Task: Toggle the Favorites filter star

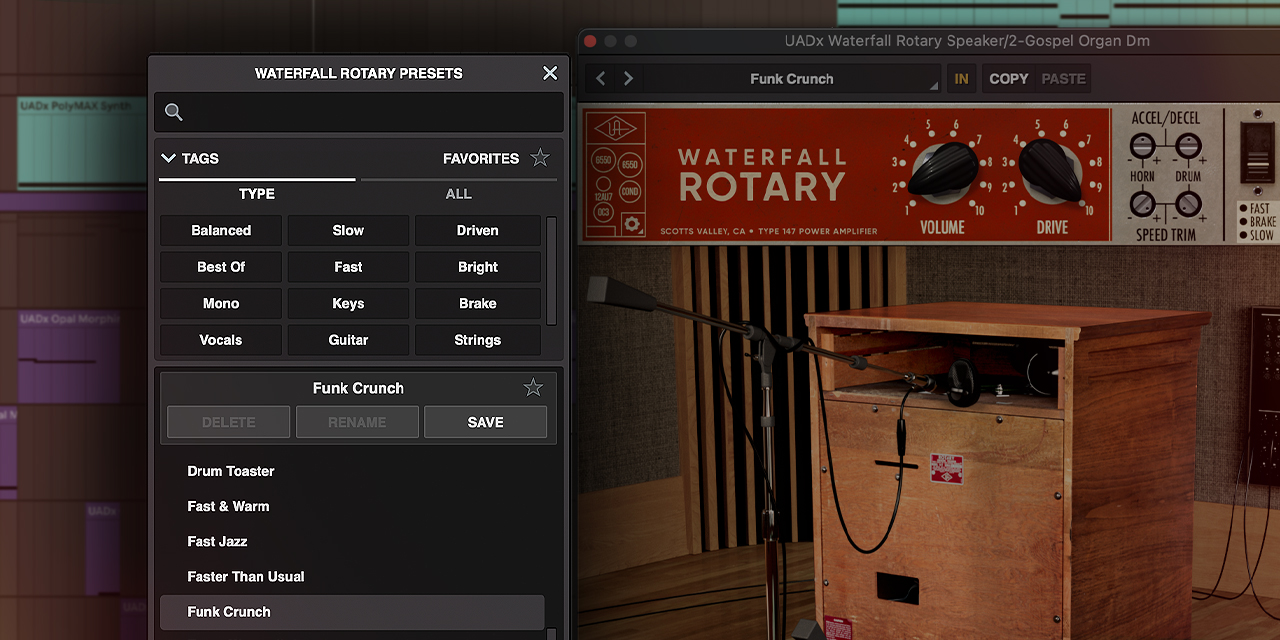Action: coord(540,158)
